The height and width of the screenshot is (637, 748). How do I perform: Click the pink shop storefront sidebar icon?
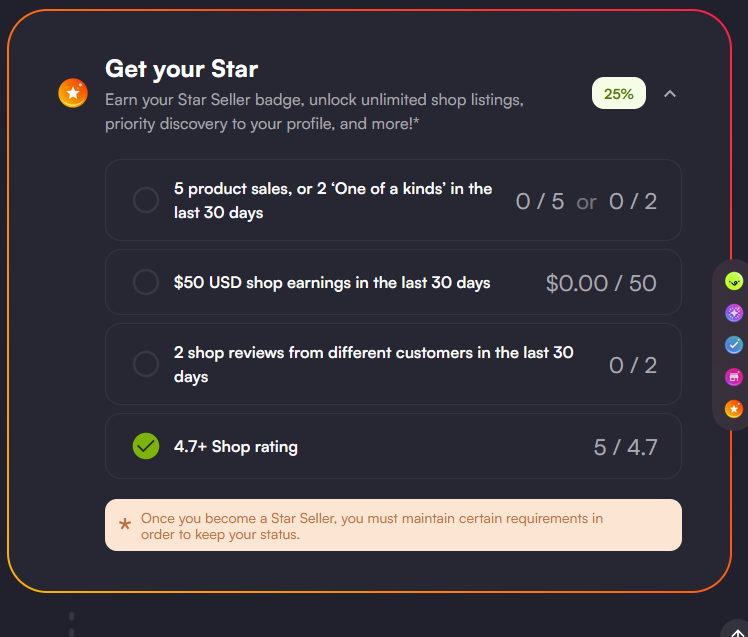(x=734, y=377)
